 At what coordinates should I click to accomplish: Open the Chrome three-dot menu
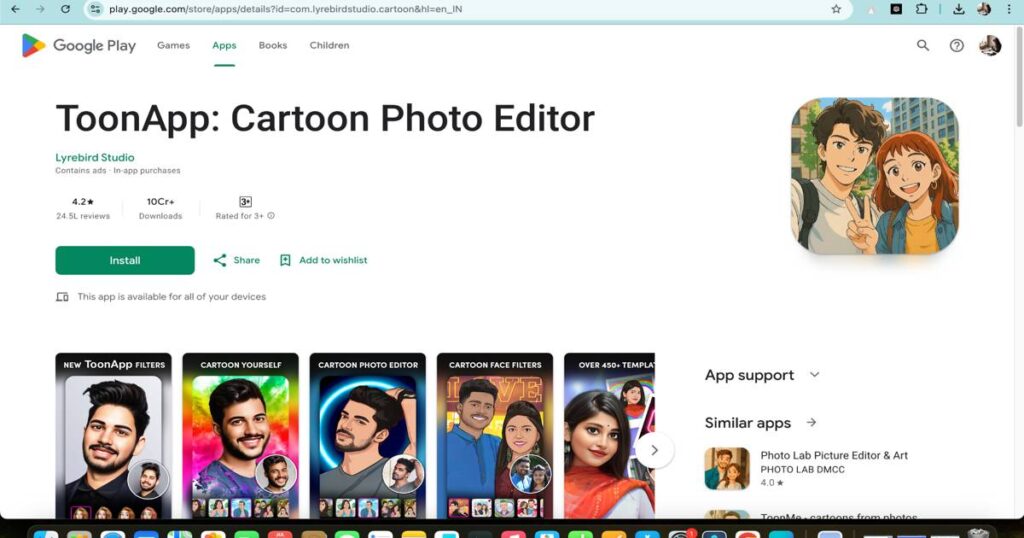coord(1009,9)
